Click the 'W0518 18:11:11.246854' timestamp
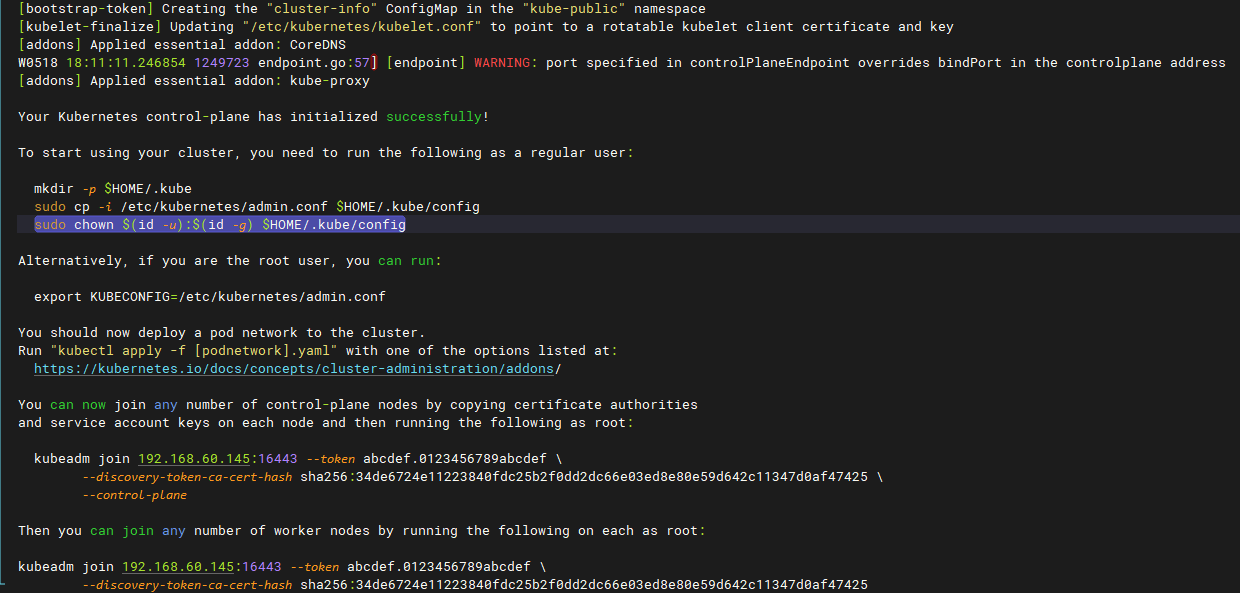This screenshot has height=593, width=1240. [102, 63]
